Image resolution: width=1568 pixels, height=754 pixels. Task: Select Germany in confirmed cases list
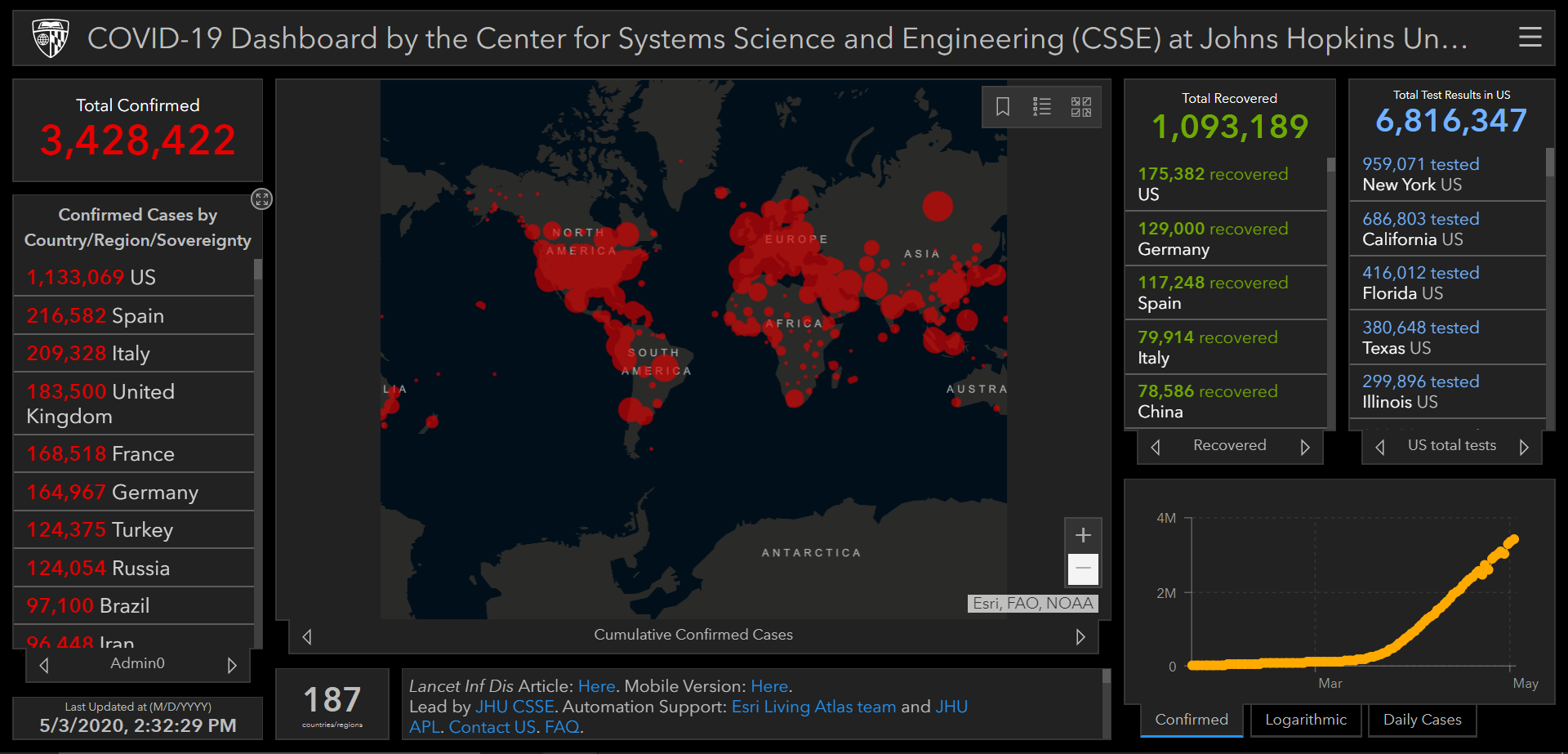click(x=134, y=492)
